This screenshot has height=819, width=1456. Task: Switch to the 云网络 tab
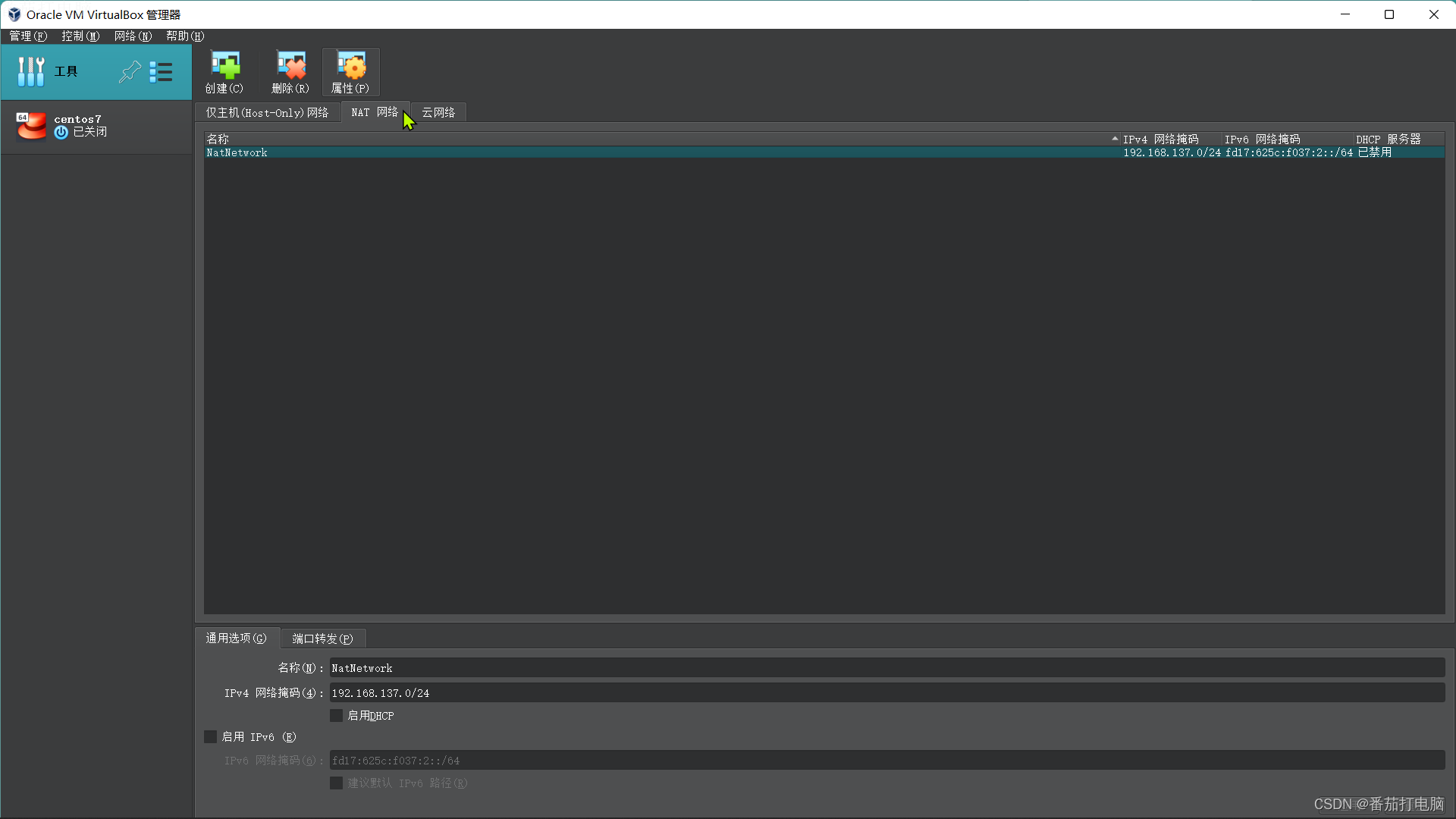click(x=438, y=112)
